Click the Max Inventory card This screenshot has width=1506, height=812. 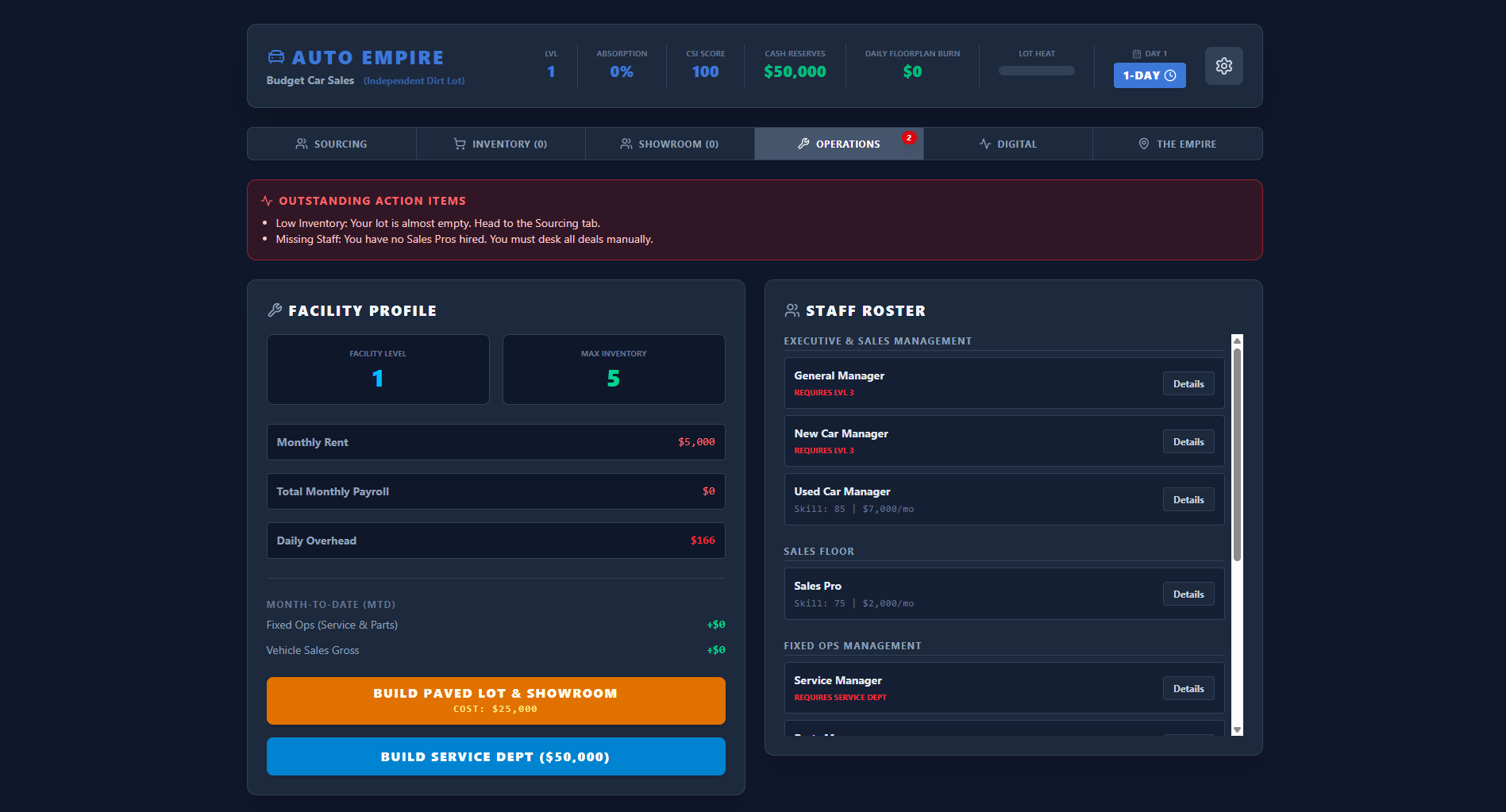tap(614, 370)
